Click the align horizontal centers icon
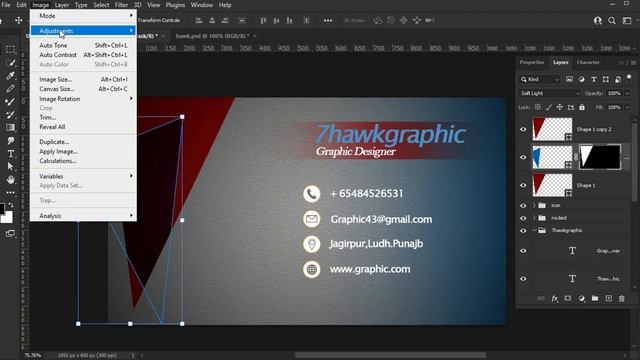The width and height of the screenshot is (640, 360). coord(212,20)
